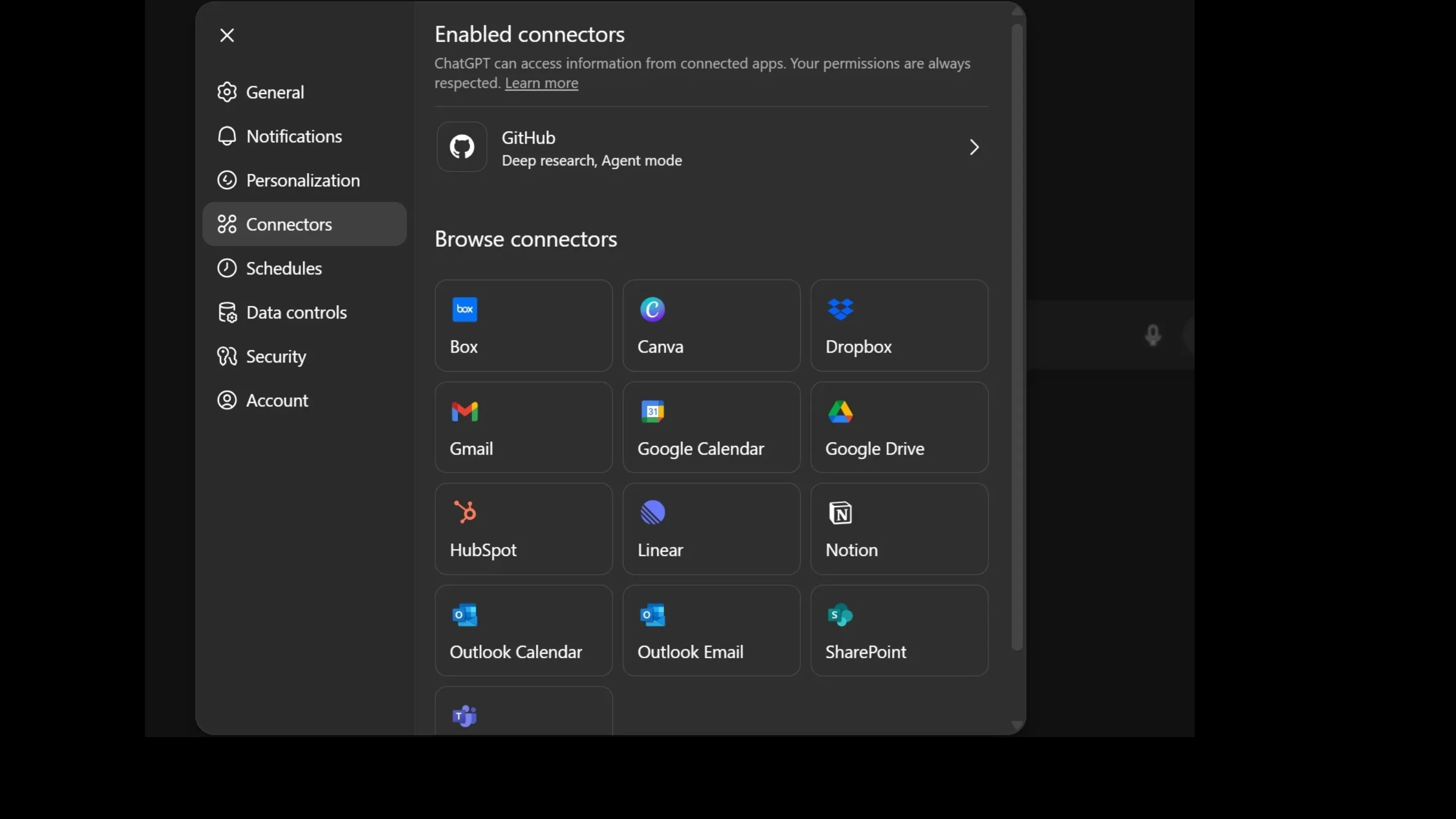The height and width of the screenshot is (819, 1456).
Task: Select the Box connector label
Action: (464, 346)
